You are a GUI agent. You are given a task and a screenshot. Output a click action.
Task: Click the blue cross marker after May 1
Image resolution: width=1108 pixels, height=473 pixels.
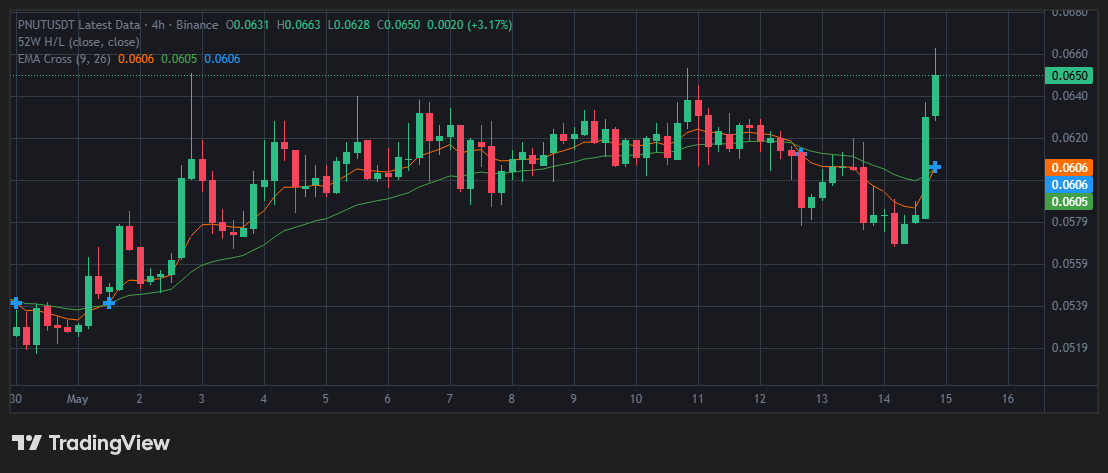(109, 303)
